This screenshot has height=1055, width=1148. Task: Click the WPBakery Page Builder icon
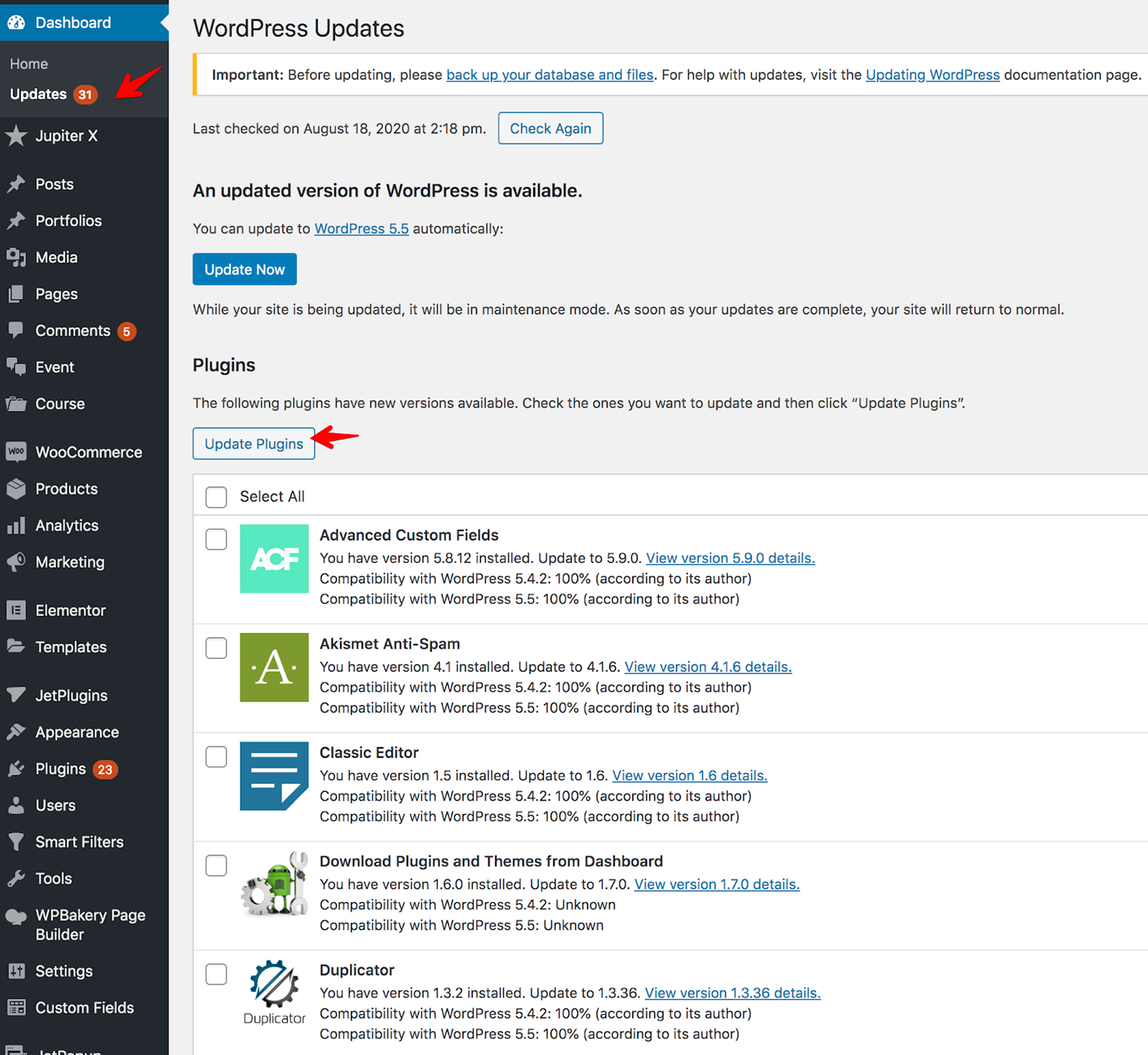click(17, 917)
